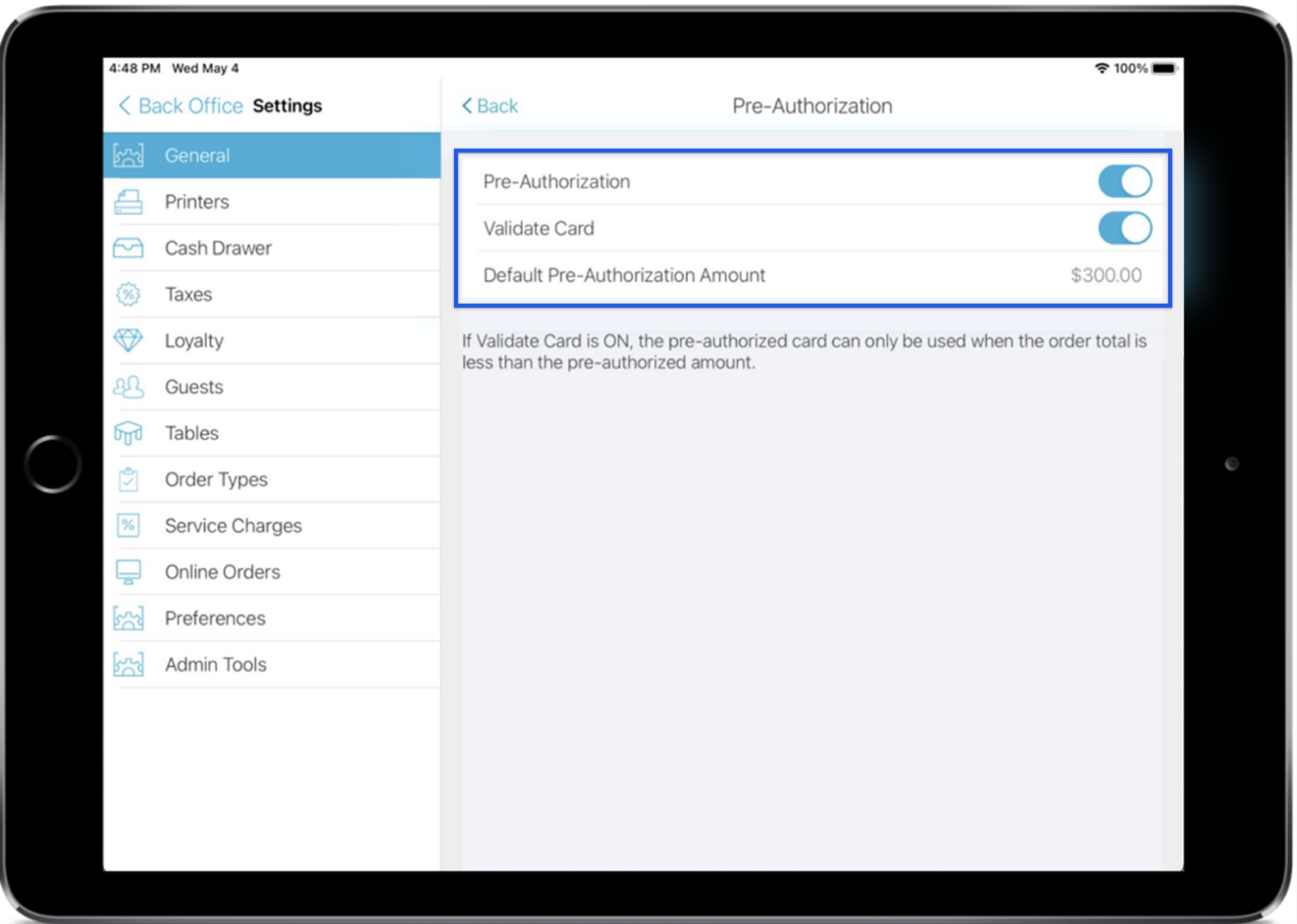Image resolution: width=1297 pixels, height=924 pixels.
Task: Disable the Pre-Authorization toggle
Action: 1124,181
